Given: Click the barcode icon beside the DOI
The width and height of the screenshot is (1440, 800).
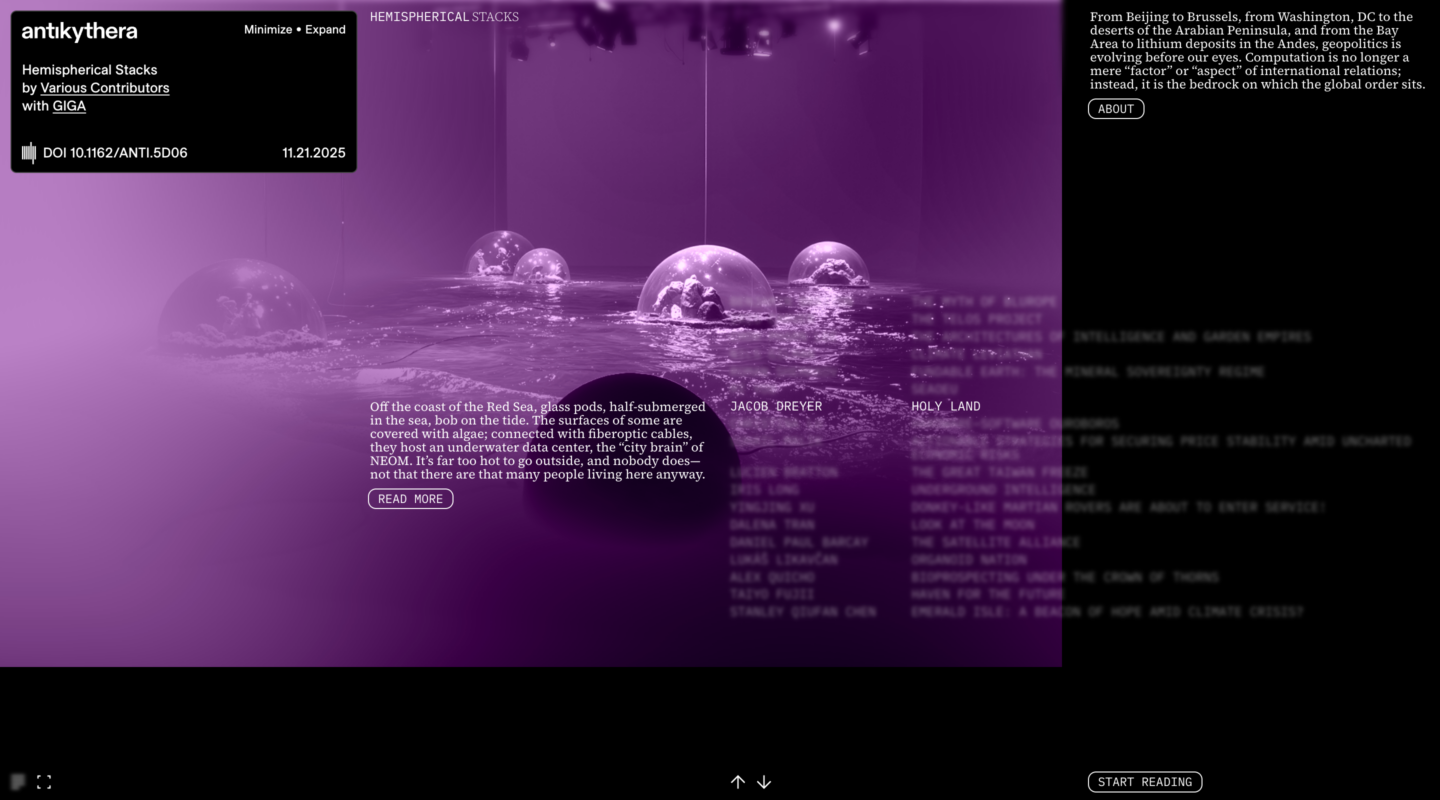Looking at the screenshot, I should click(x=29, y=153).
